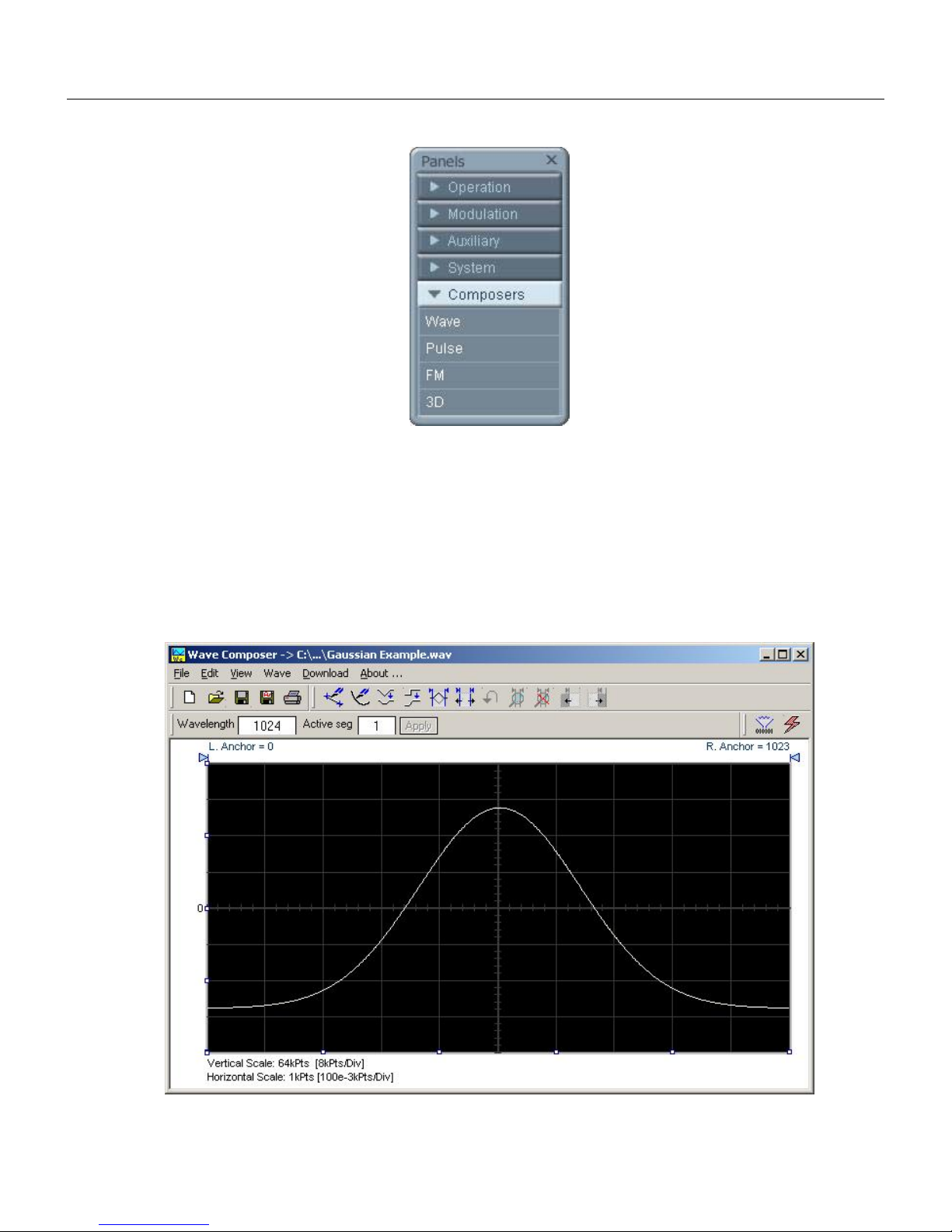Image resolution: width=952 pixels, height=1232 pixels.
Task: Click the Save As disk icon
Action: pyautogui.click(x=267, y=697)
